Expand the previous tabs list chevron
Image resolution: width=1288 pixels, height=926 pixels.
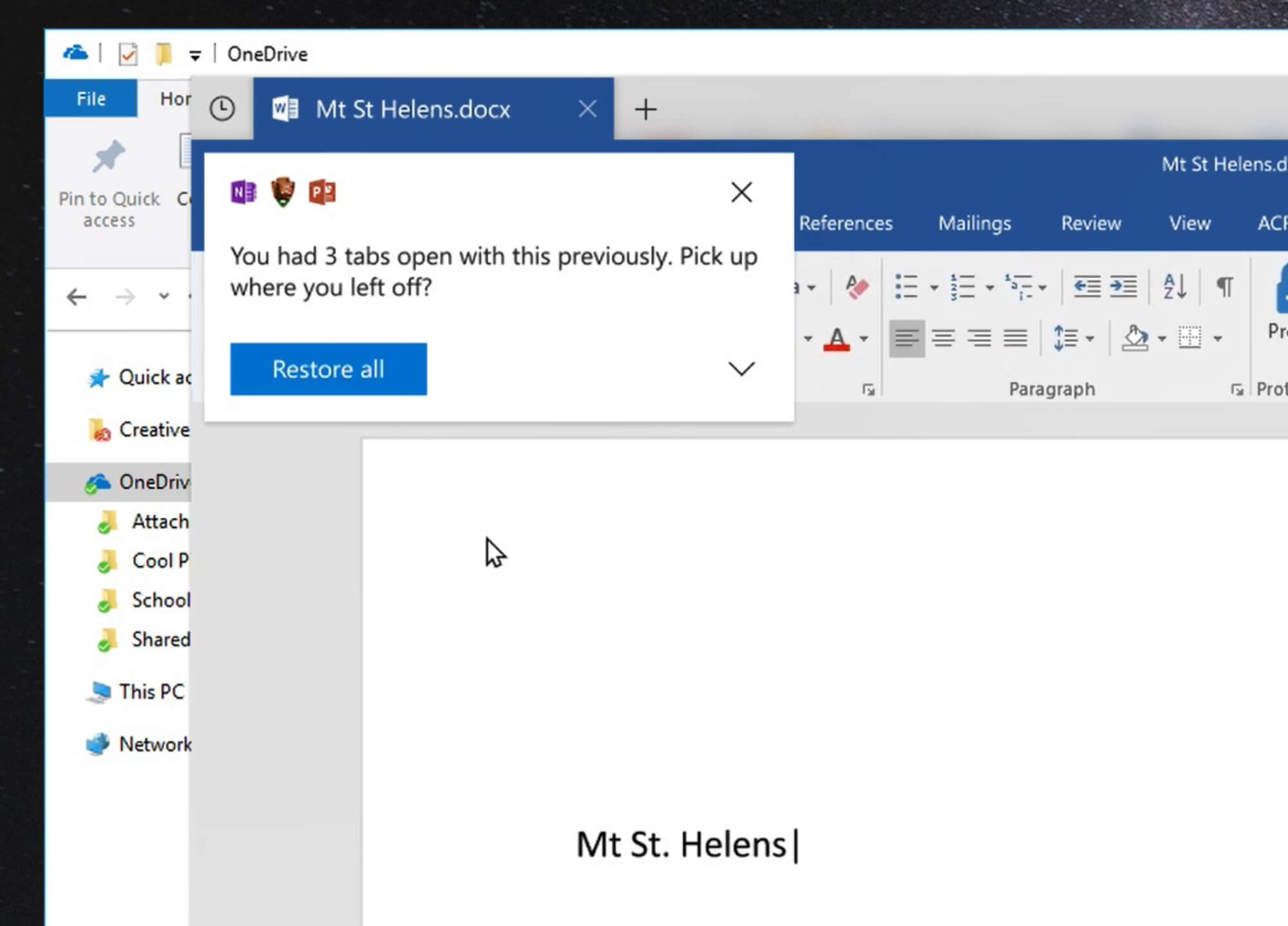[x=741, y=368]
